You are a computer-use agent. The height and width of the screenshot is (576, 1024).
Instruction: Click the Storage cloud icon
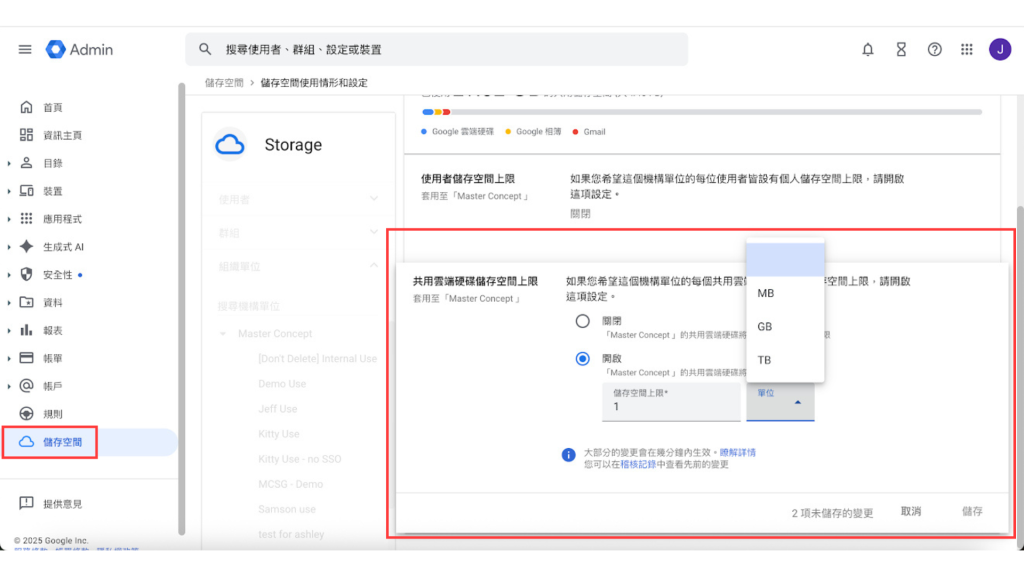click(x=230, y=144)
